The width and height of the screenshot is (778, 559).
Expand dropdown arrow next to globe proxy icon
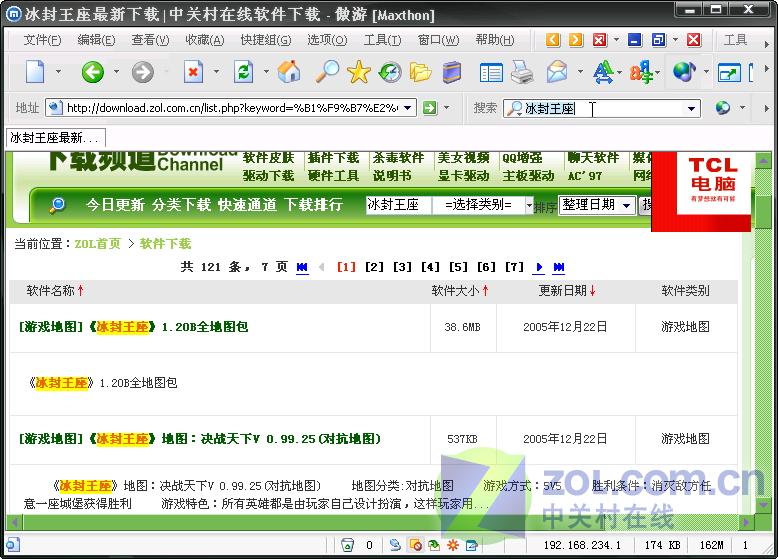(x=707, y=72)
